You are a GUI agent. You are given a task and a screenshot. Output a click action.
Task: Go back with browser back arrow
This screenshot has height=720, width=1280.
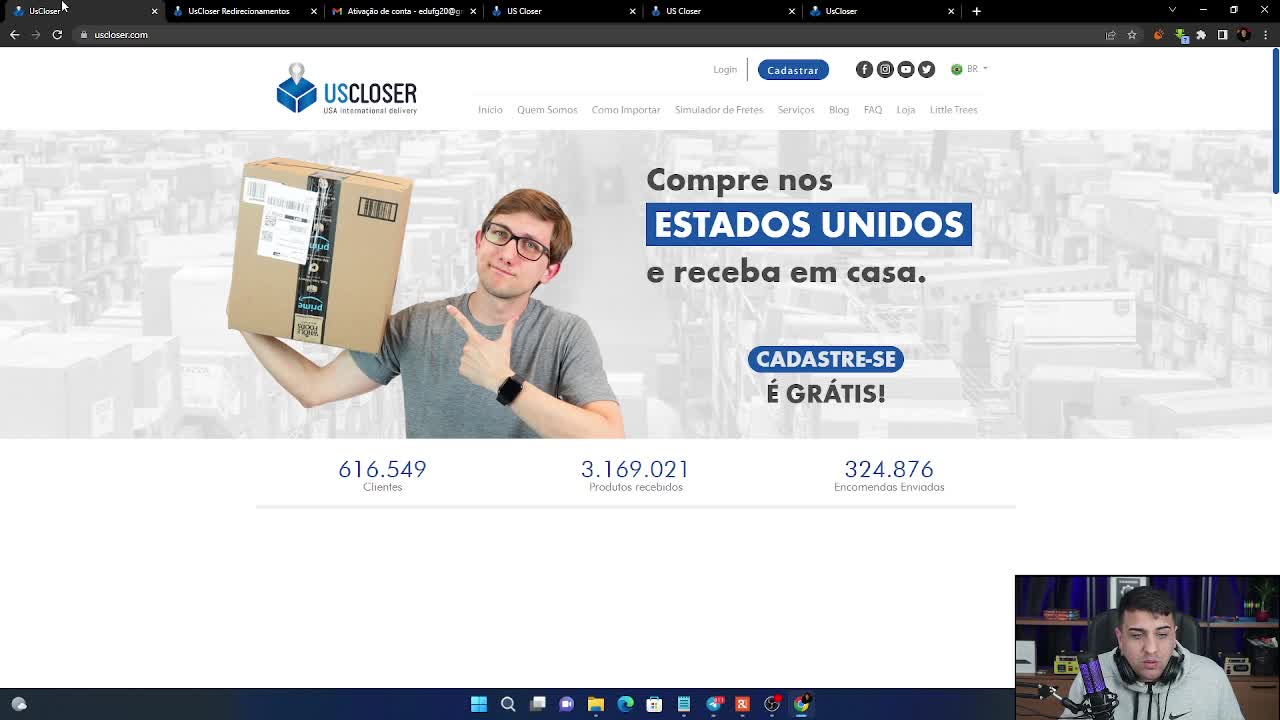[x=14, y=35]
